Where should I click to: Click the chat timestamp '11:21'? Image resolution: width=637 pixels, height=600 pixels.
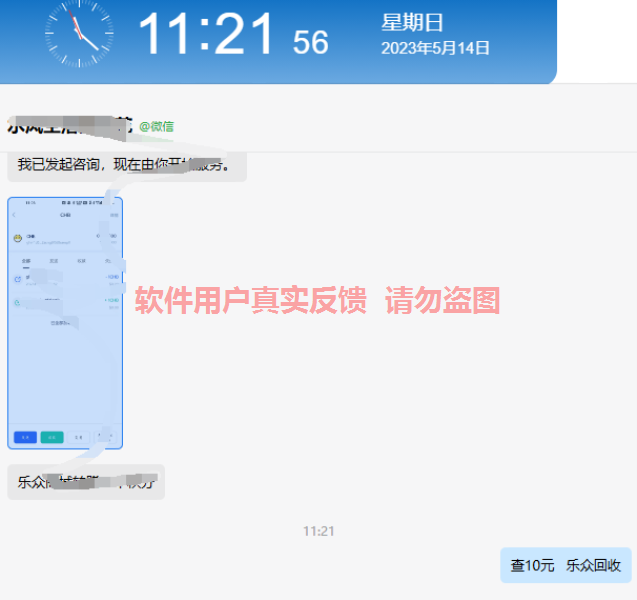318,531
